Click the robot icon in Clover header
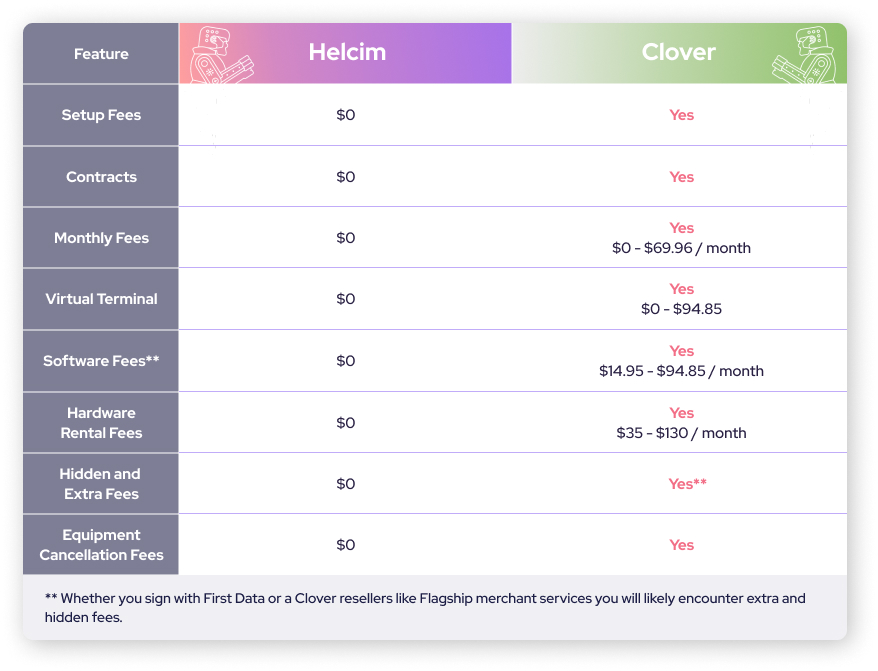Image resolution: width=878 pixels, height=671 pixels. coord(804,55)
